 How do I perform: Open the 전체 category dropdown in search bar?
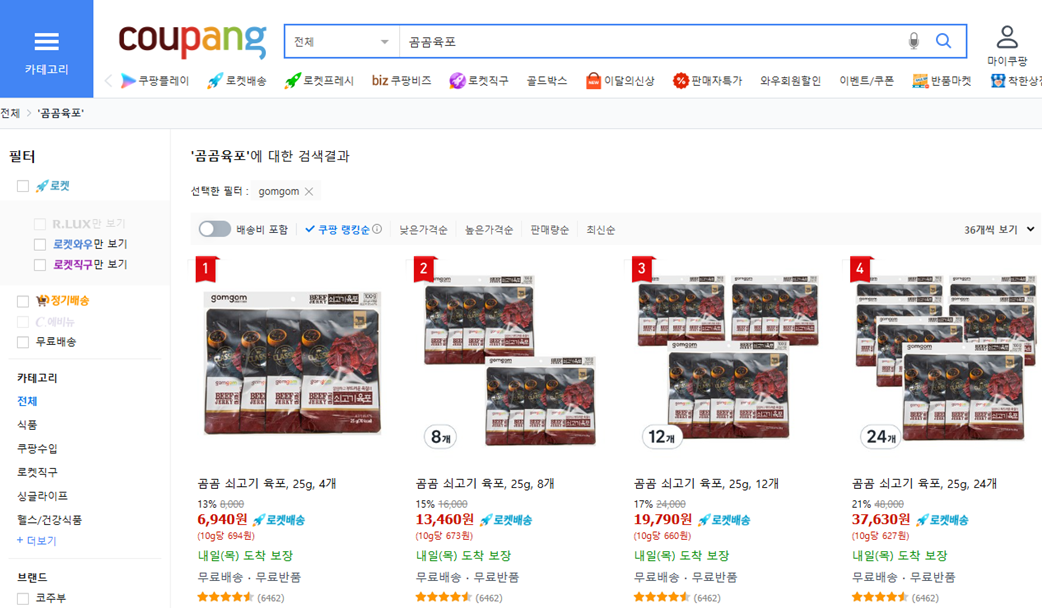pyautogui.click(x=340, y=41)
